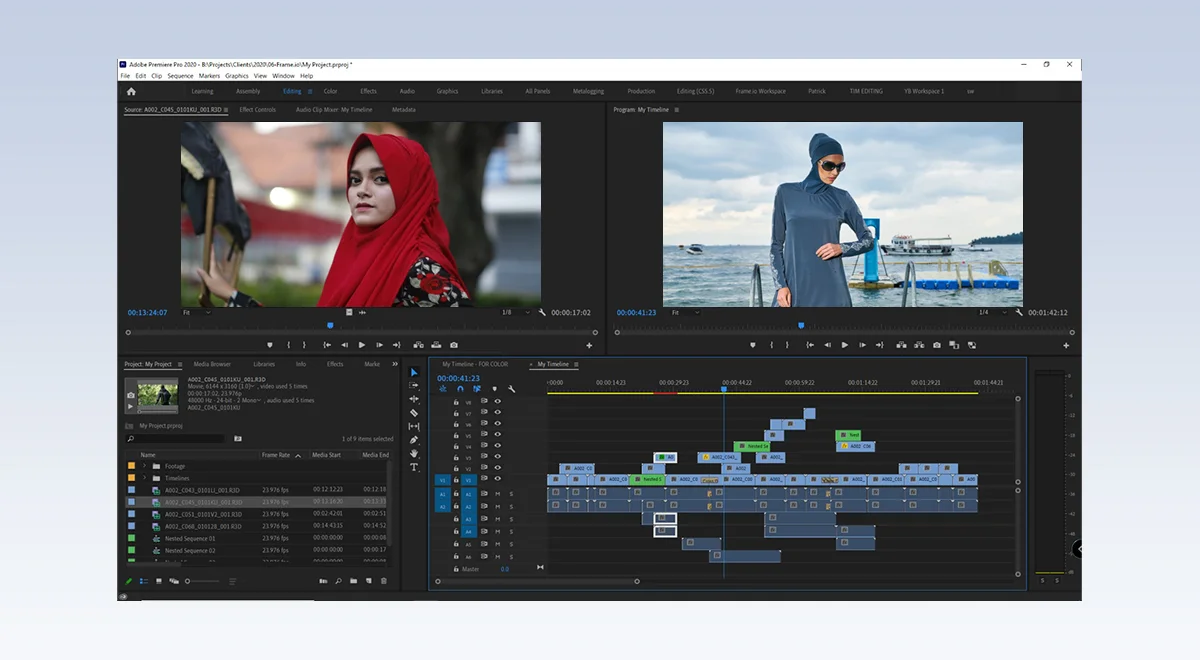1200x660 pixels.
Task: Enable snapping with the magnet icon
Action: tap(460, 388)
